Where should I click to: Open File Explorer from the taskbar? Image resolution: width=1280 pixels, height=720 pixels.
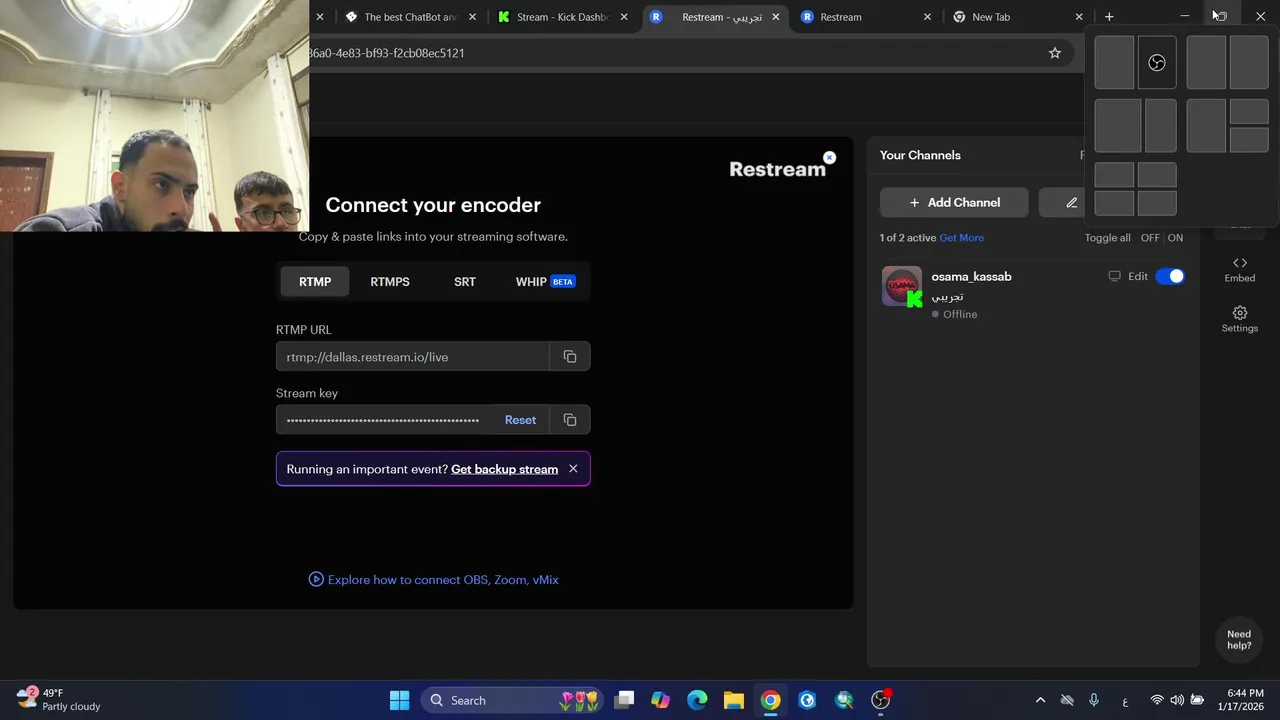(x=734, y=700)
